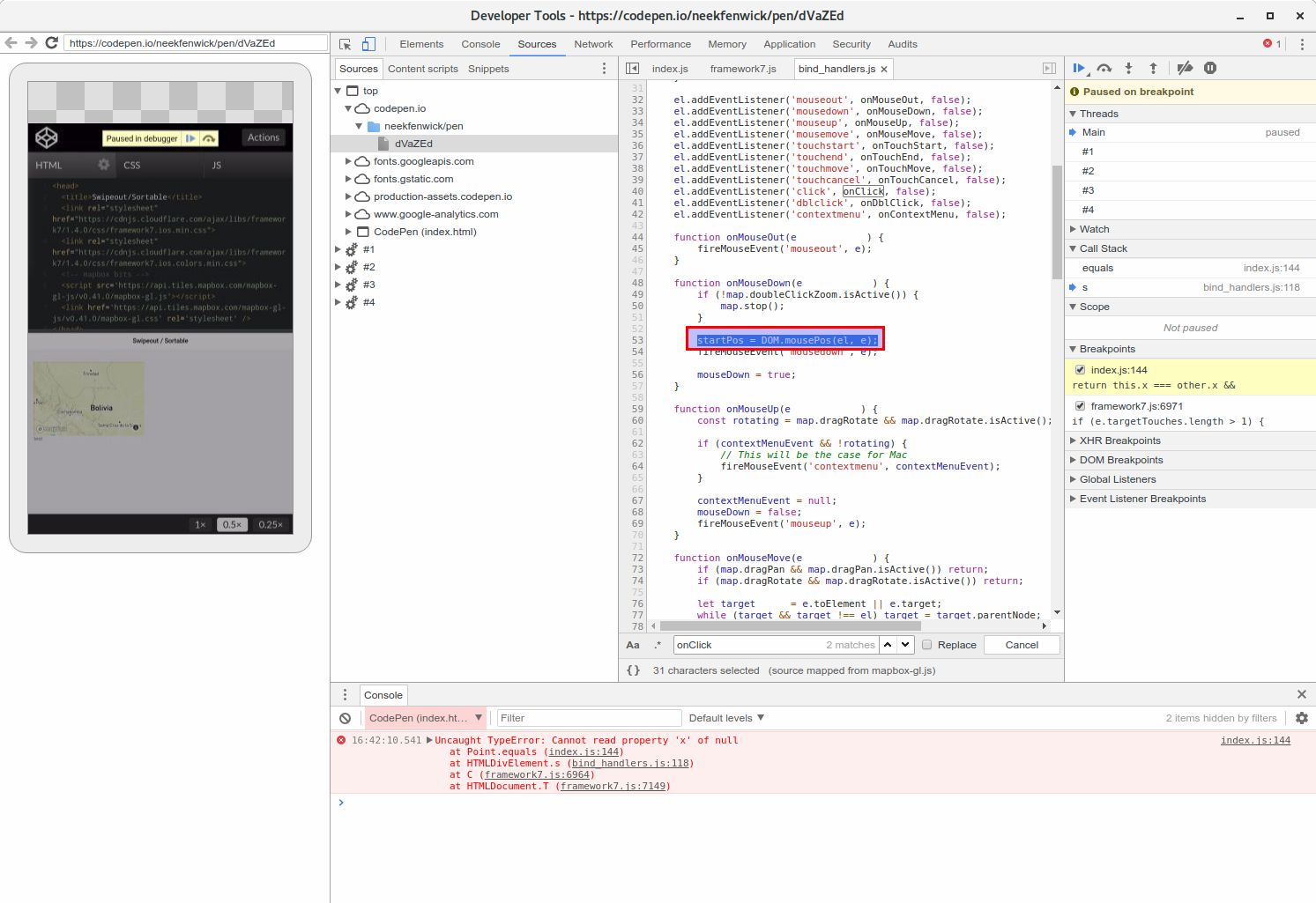Uncheck the index.js:144 breakpoint

(x=1080, y=369)
